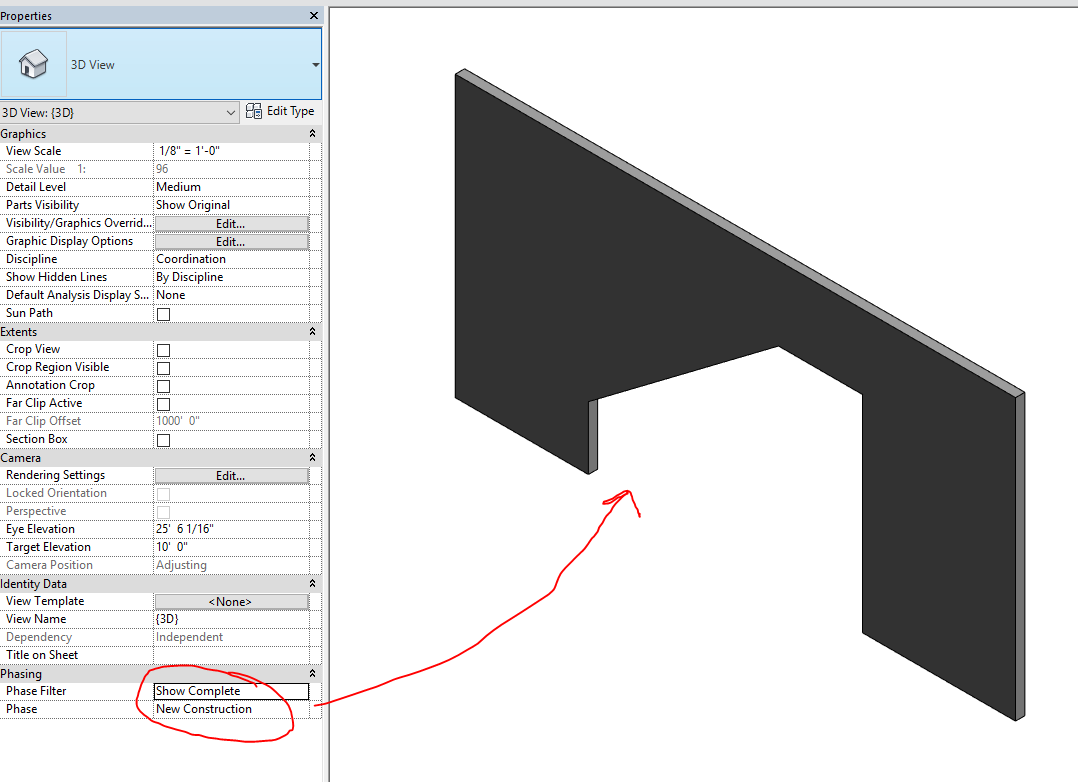The image size is (1078, 782).
Task: Collapse the Extents section
Action: click(x=311, y=331)
